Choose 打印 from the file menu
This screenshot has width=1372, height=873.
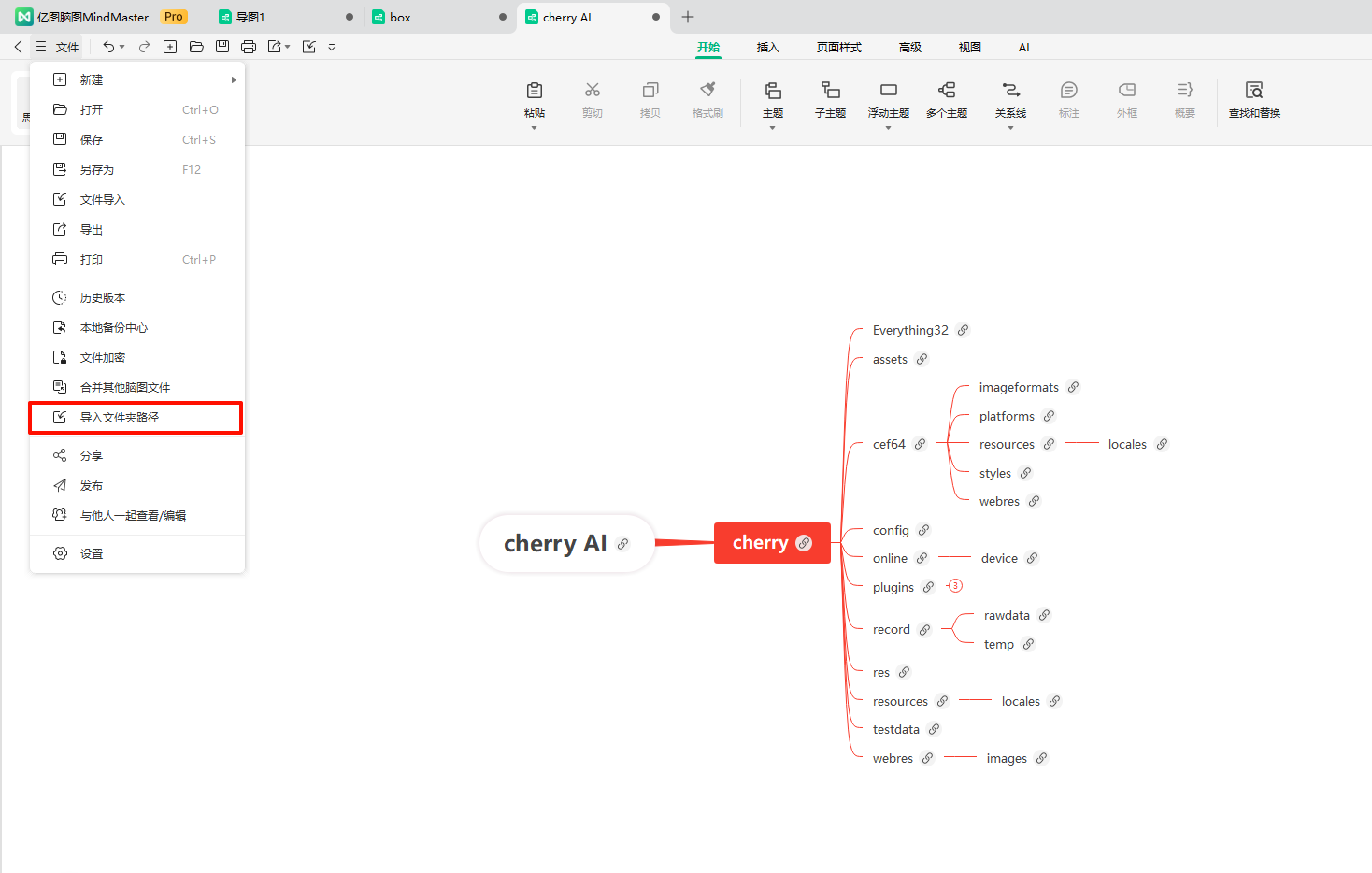click(x=136, y=260)
